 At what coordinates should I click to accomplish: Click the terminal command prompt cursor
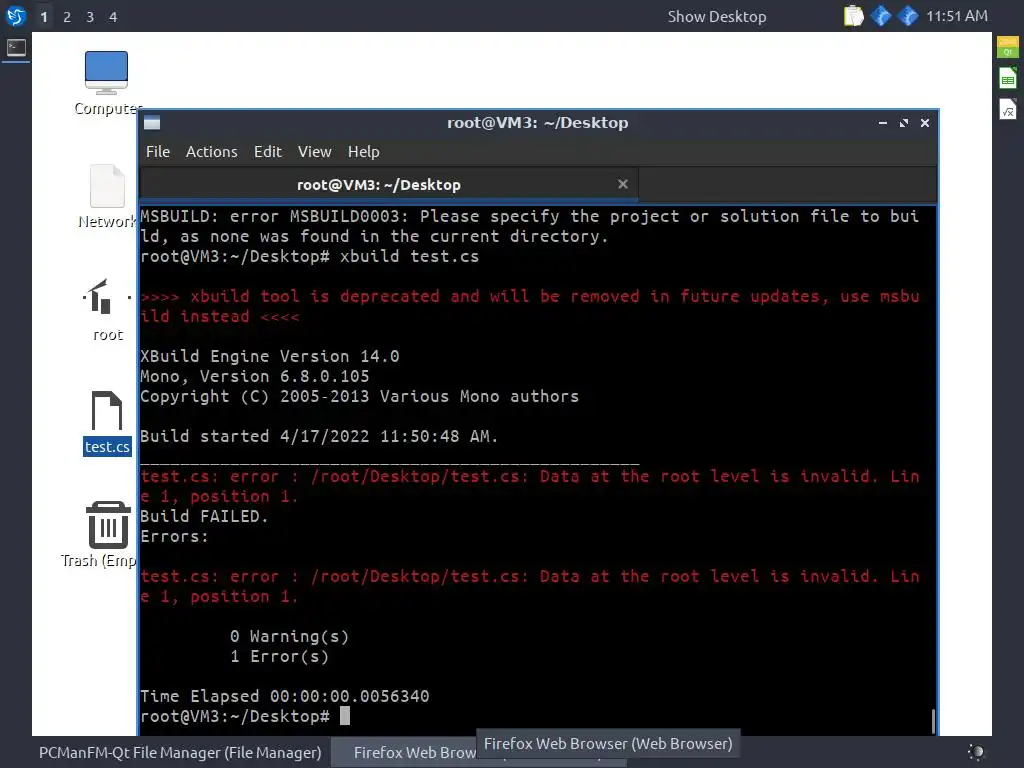pos(345,716)
